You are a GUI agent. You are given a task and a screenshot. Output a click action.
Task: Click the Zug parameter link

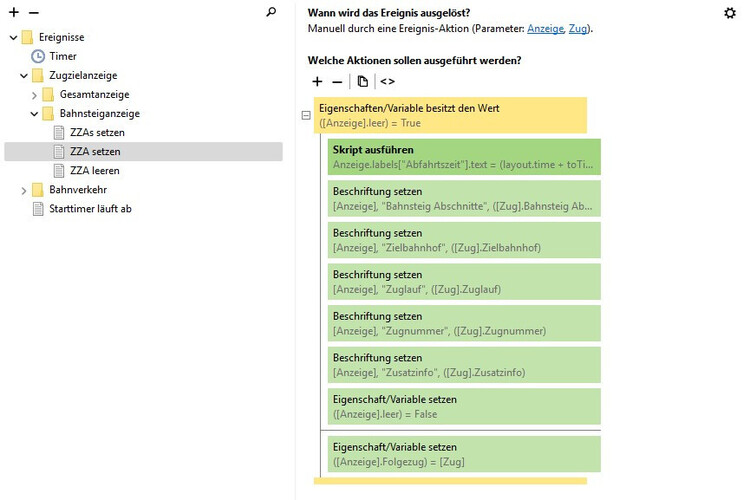(577, 29)
